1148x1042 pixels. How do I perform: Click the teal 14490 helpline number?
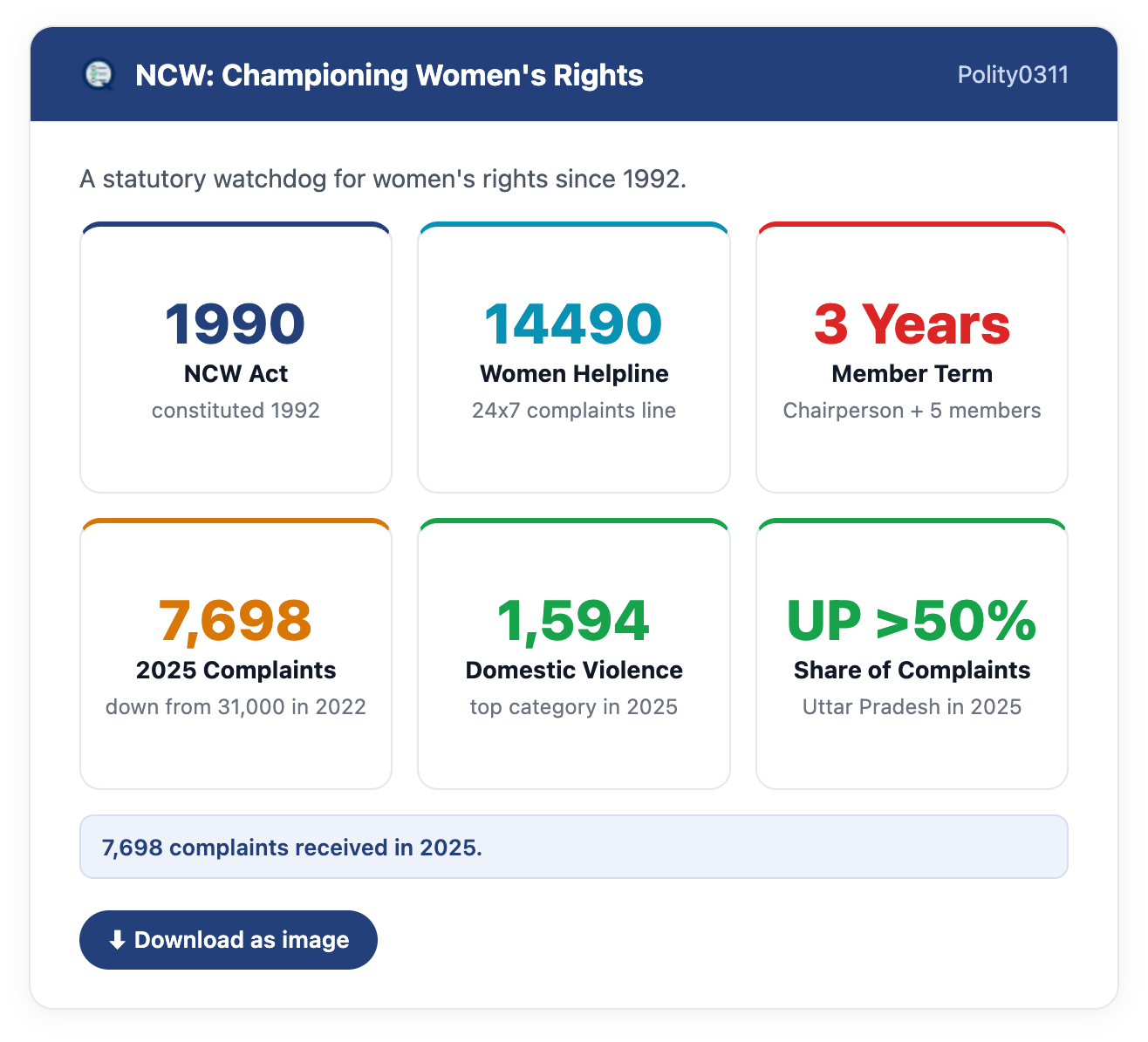coord(574,323)
